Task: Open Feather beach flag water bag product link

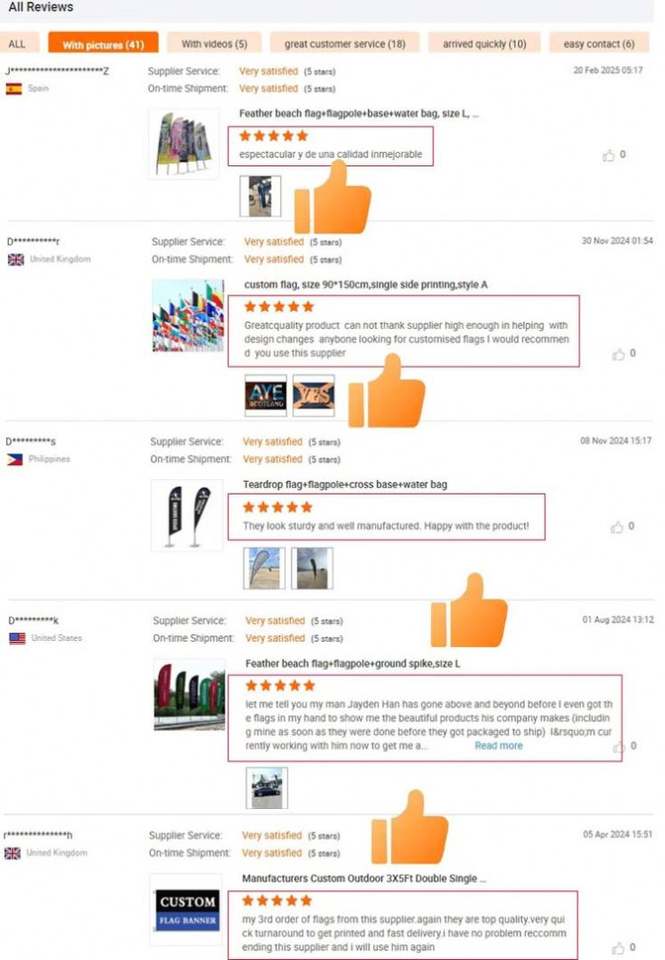Action: point(359,113)
